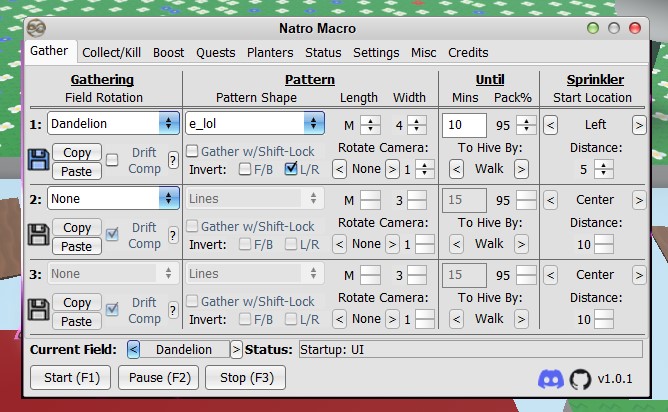Image resolution: width=668 pixels, height=412 pixels.
Task: Click Pause (F2) button
Action: click(158, 378)
